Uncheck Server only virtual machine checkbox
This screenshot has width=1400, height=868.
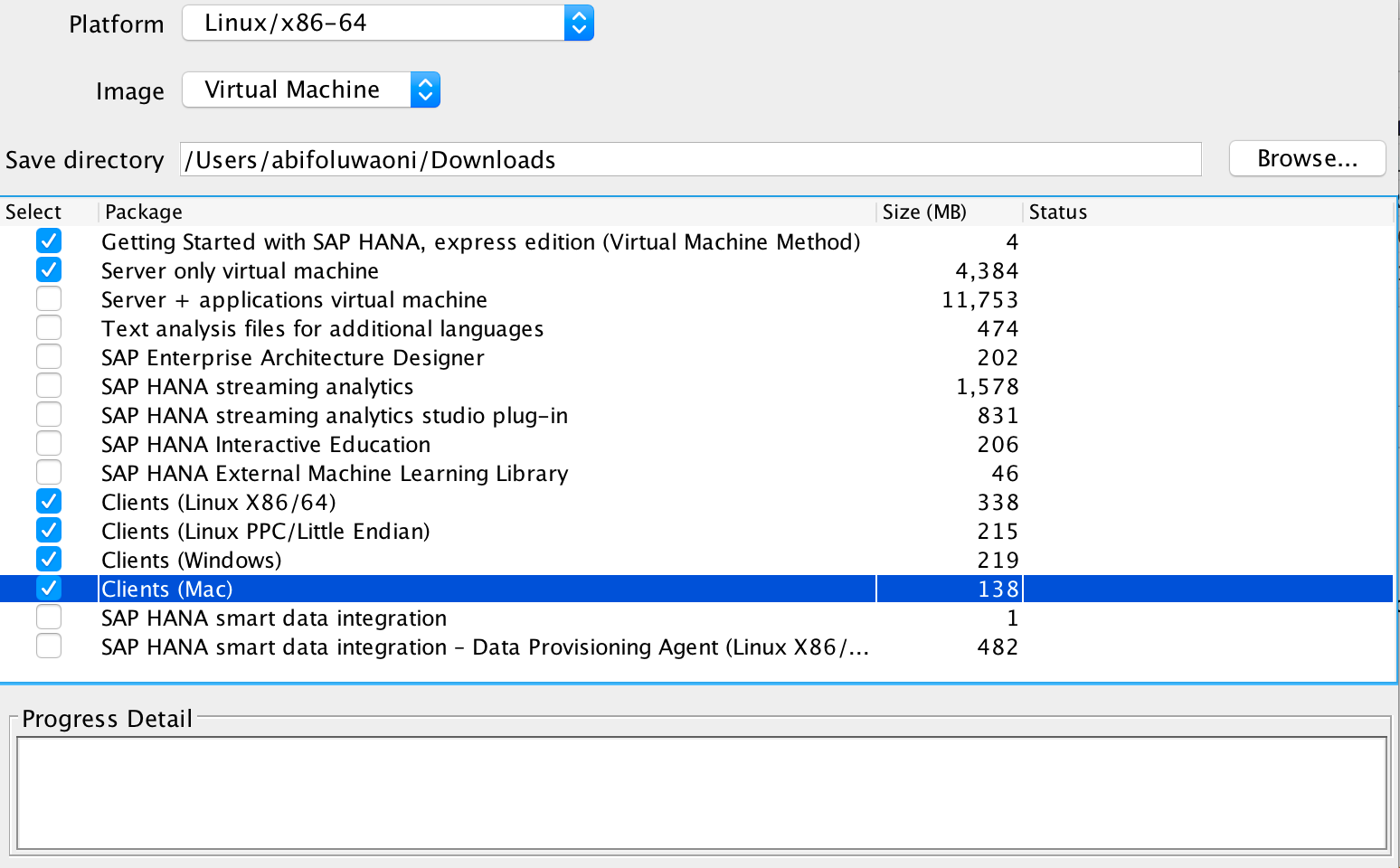[49, 270]
